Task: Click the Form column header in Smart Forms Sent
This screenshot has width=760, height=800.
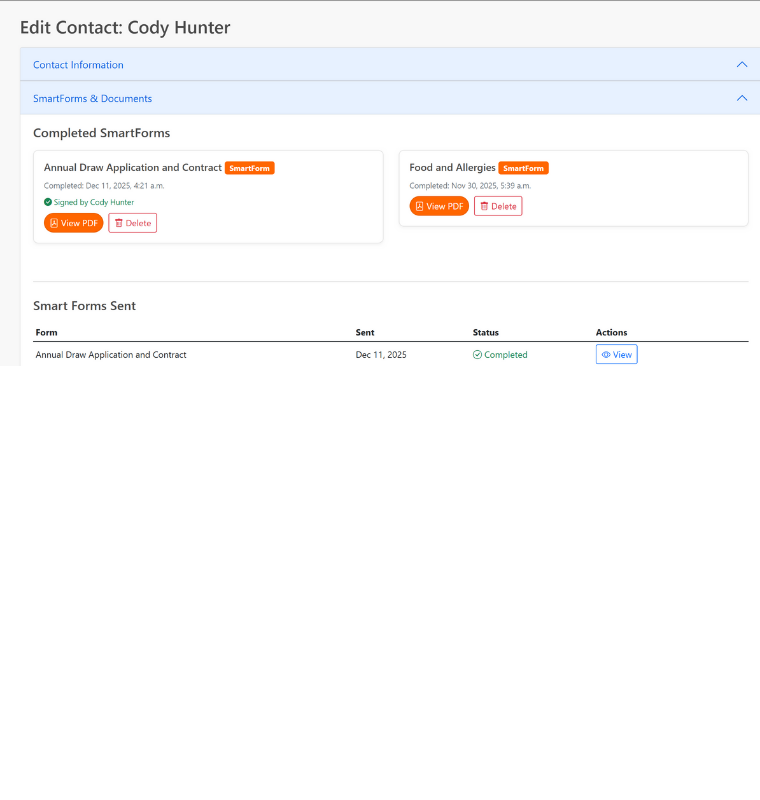Action: [x=45, y=332]
